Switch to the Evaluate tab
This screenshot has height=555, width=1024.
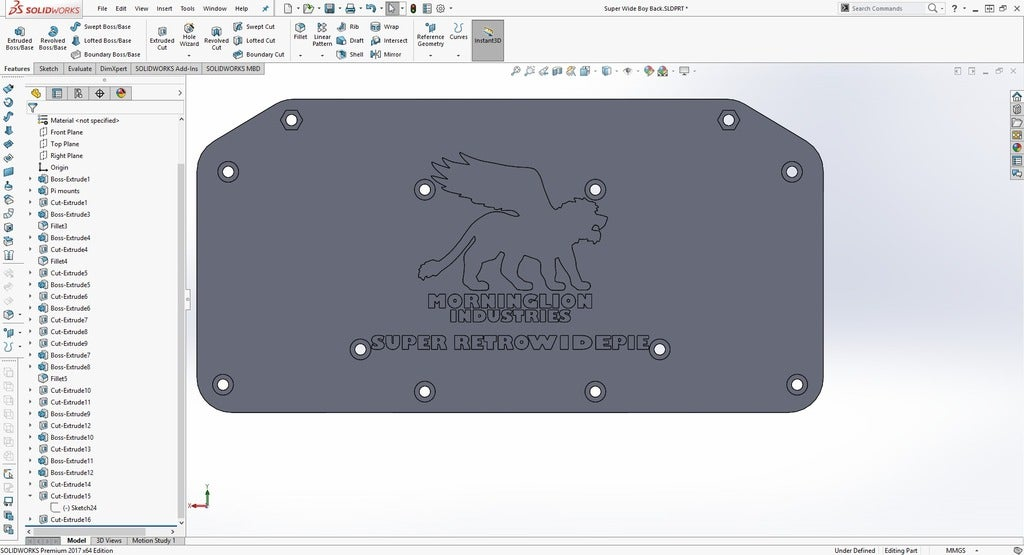[x=80, y=69]
